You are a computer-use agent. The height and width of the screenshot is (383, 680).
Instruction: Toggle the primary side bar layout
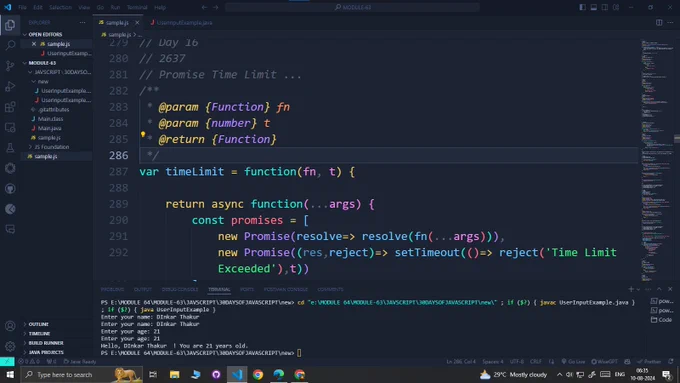[582, 7]
